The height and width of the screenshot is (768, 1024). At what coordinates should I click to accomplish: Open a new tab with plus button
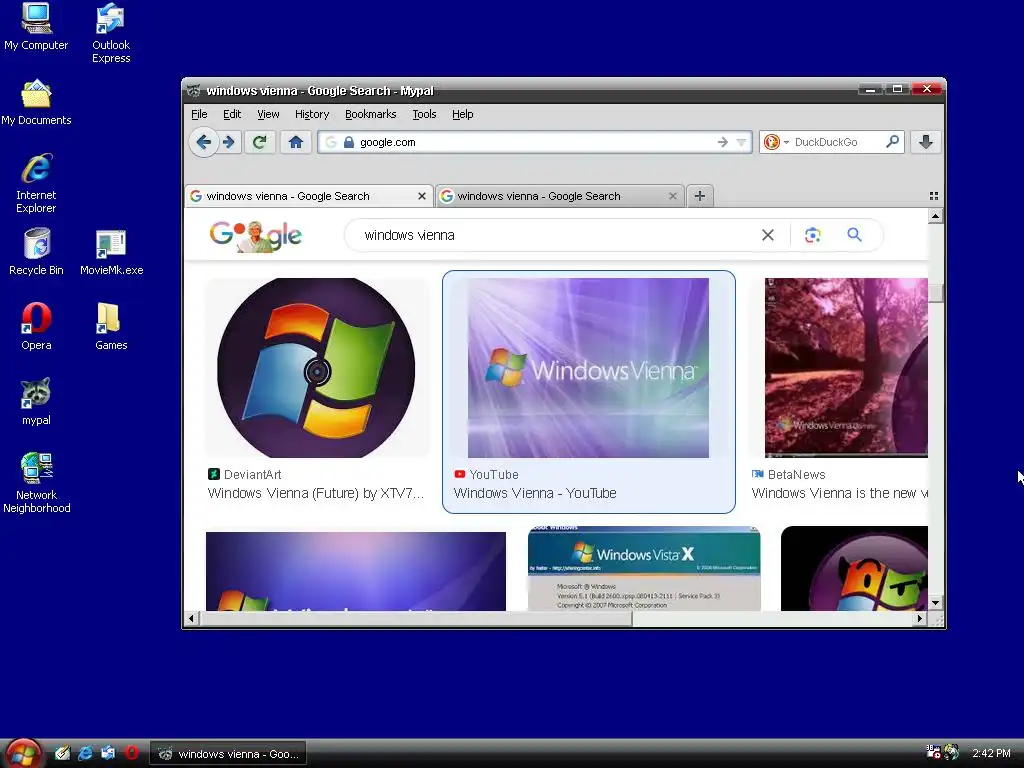coord(699,196)
